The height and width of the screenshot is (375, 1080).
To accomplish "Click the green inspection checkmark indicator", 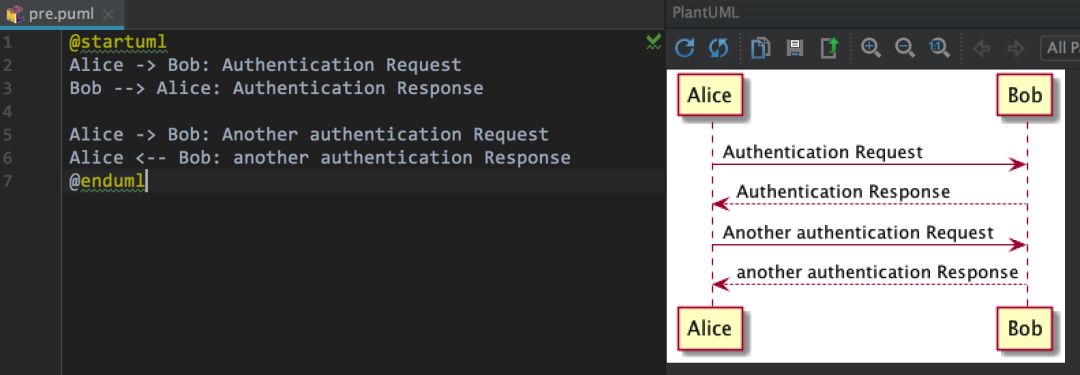I will (x=654, y=43).
